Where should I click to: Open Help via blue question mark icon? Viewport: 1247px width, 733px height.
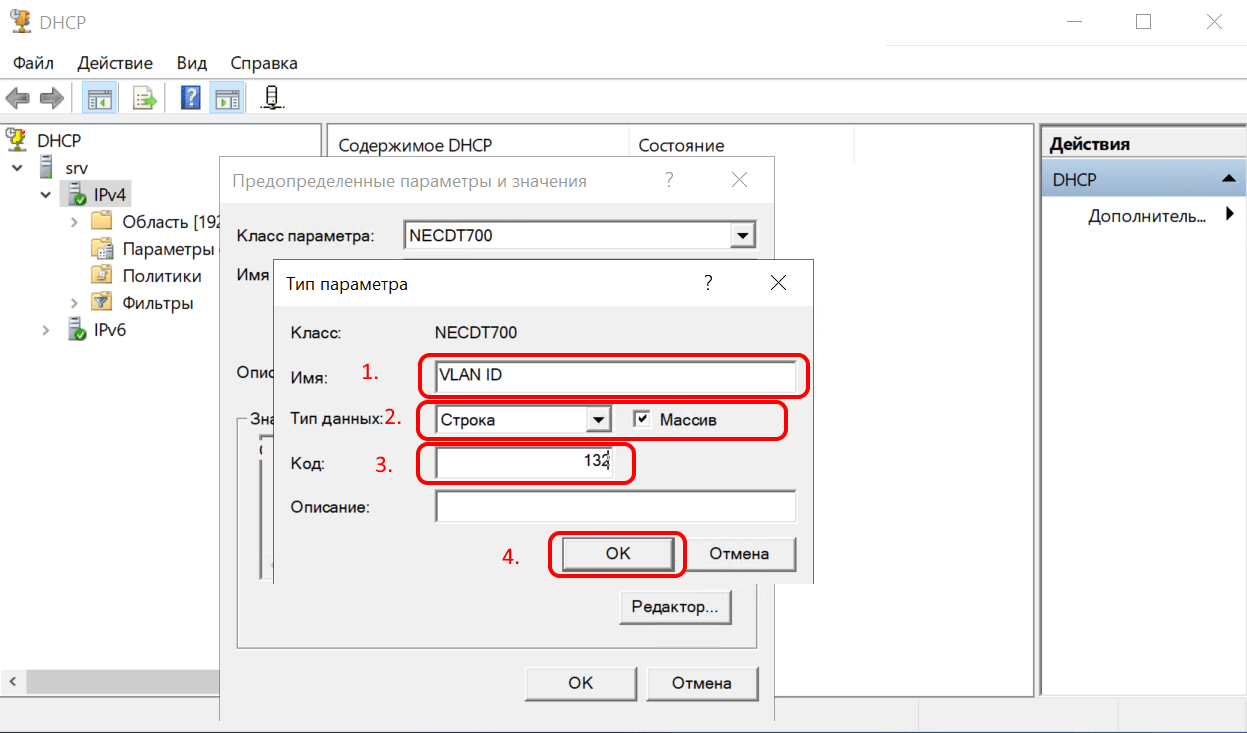[x=190, y=98]
